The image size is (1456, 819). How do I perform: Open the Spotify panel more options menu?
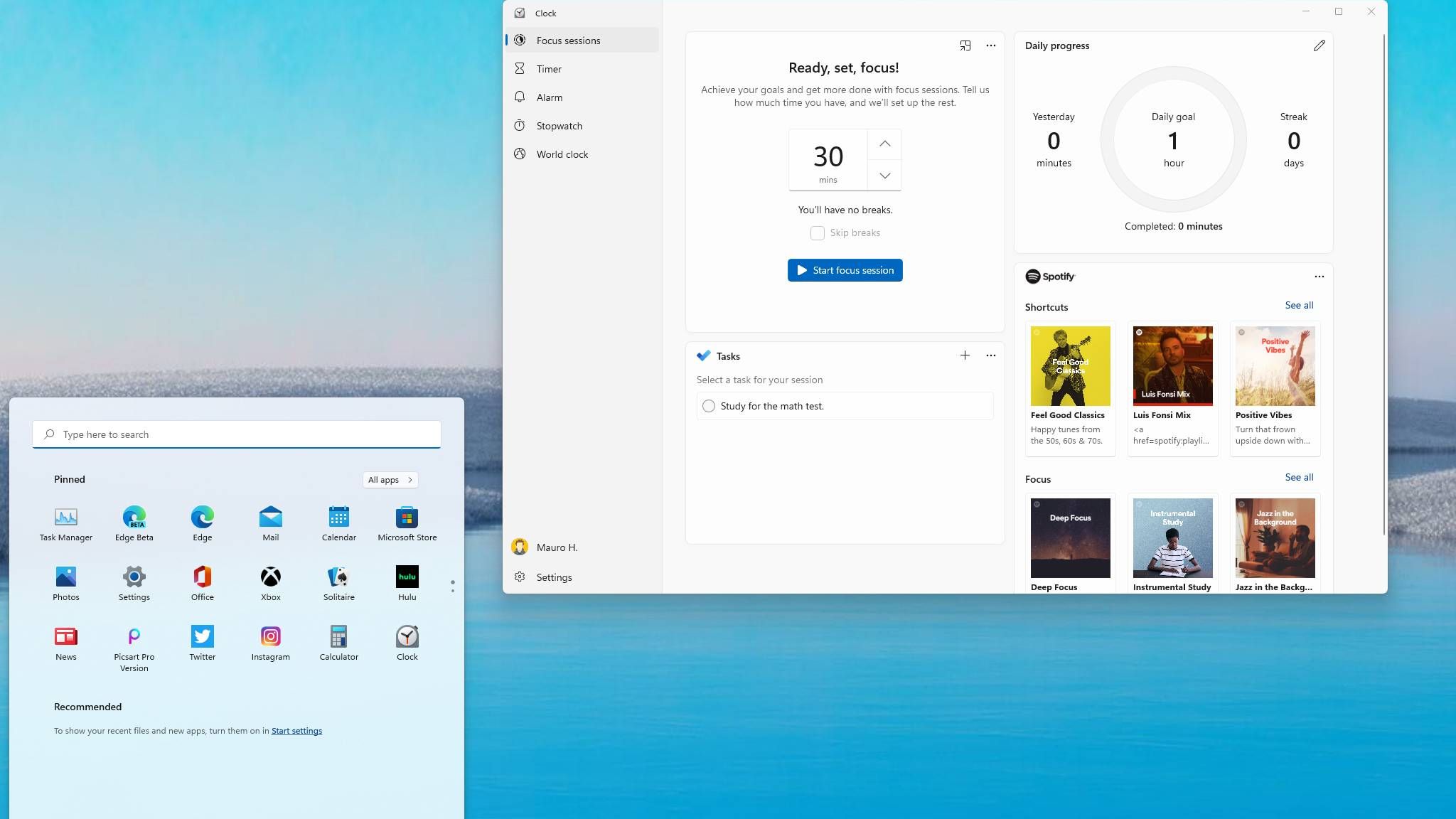pyautogui.click(x=1319, y=277)
